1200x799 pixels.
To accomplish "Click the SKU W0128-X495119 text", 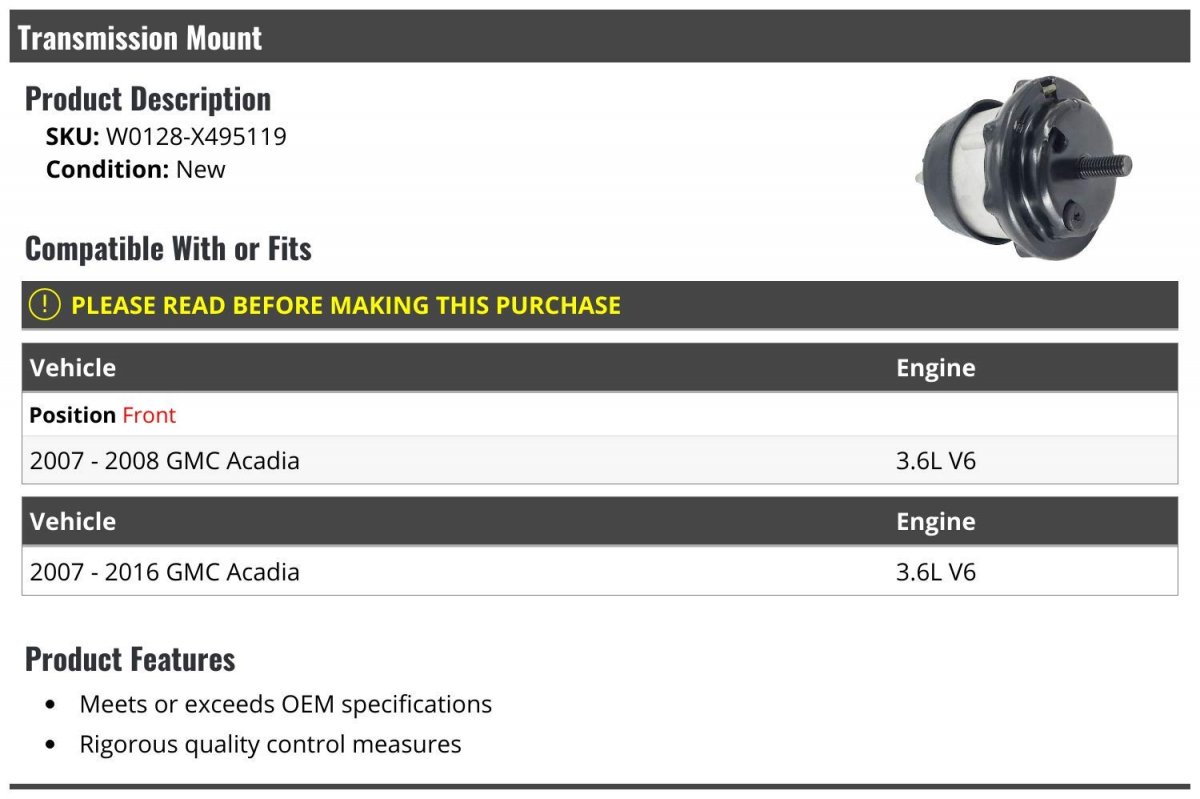I will click(x=166, y=137).
